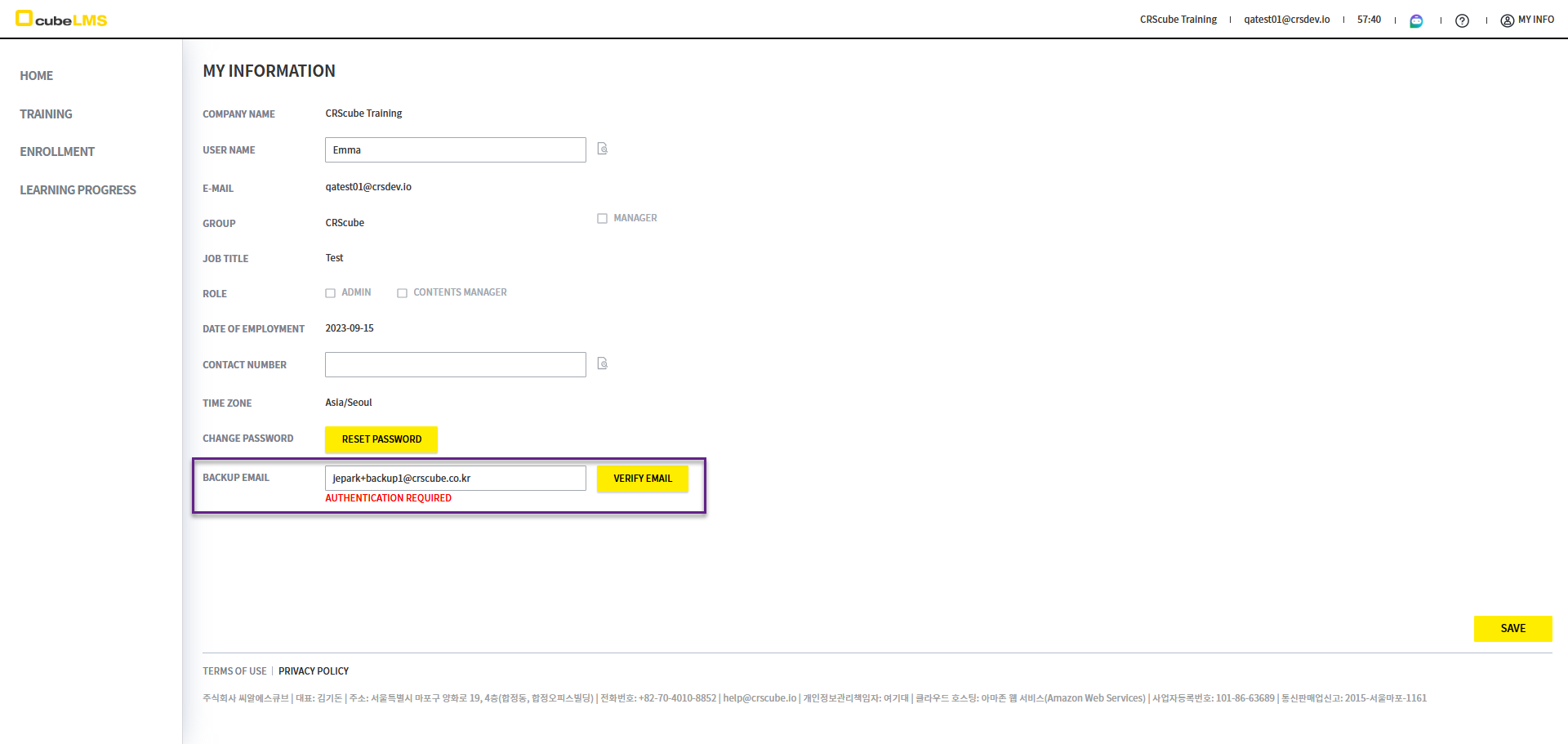Image resolution: width=1568 pixels, height=744 pixels.
Task: Open the TERMS OF USE link
Action: [x=234, y=671]
